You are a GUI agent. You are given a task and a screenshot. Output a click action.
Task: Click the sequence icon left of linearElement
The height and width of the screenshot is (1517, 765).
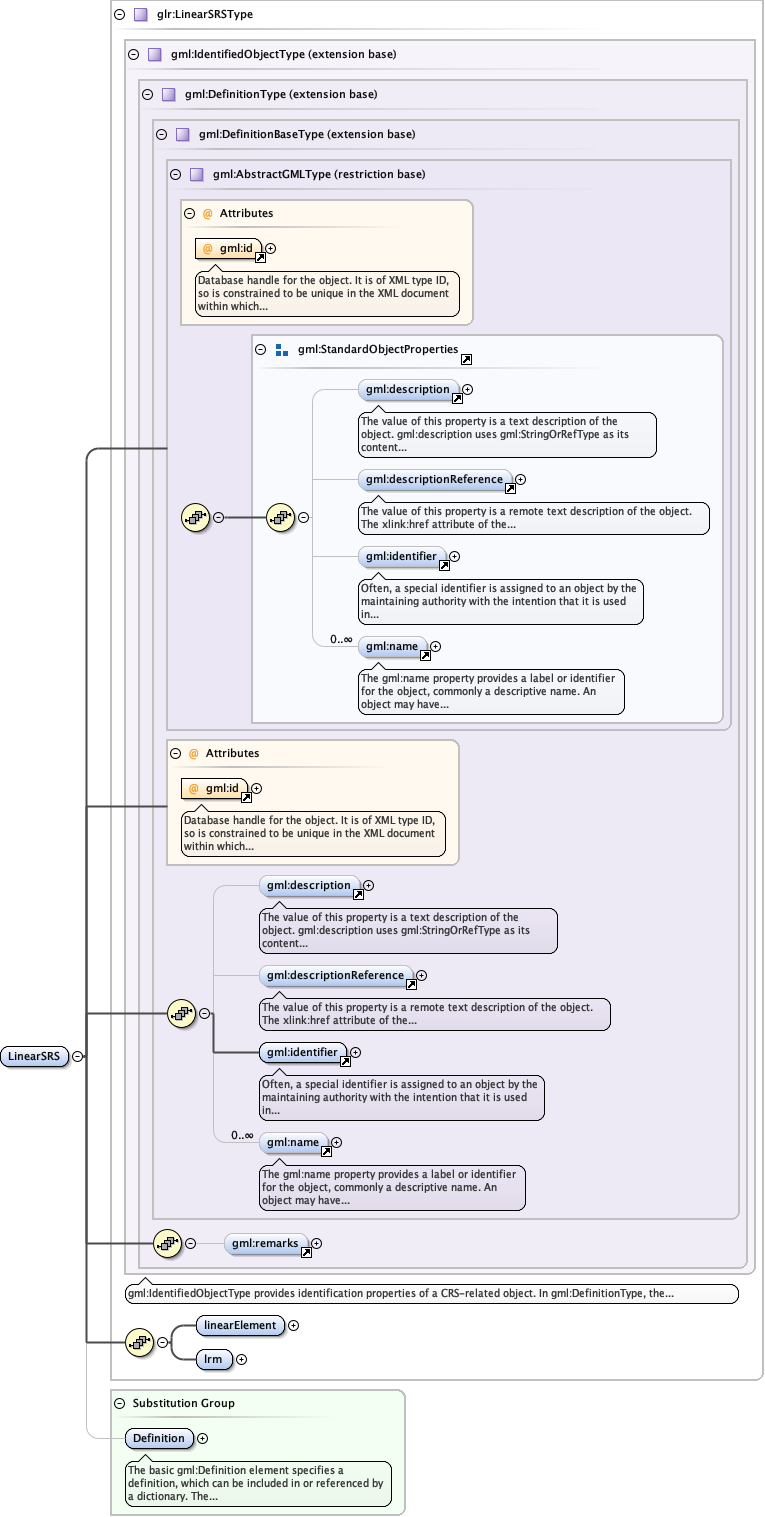pyautogui.click(x=138, y=1342)
